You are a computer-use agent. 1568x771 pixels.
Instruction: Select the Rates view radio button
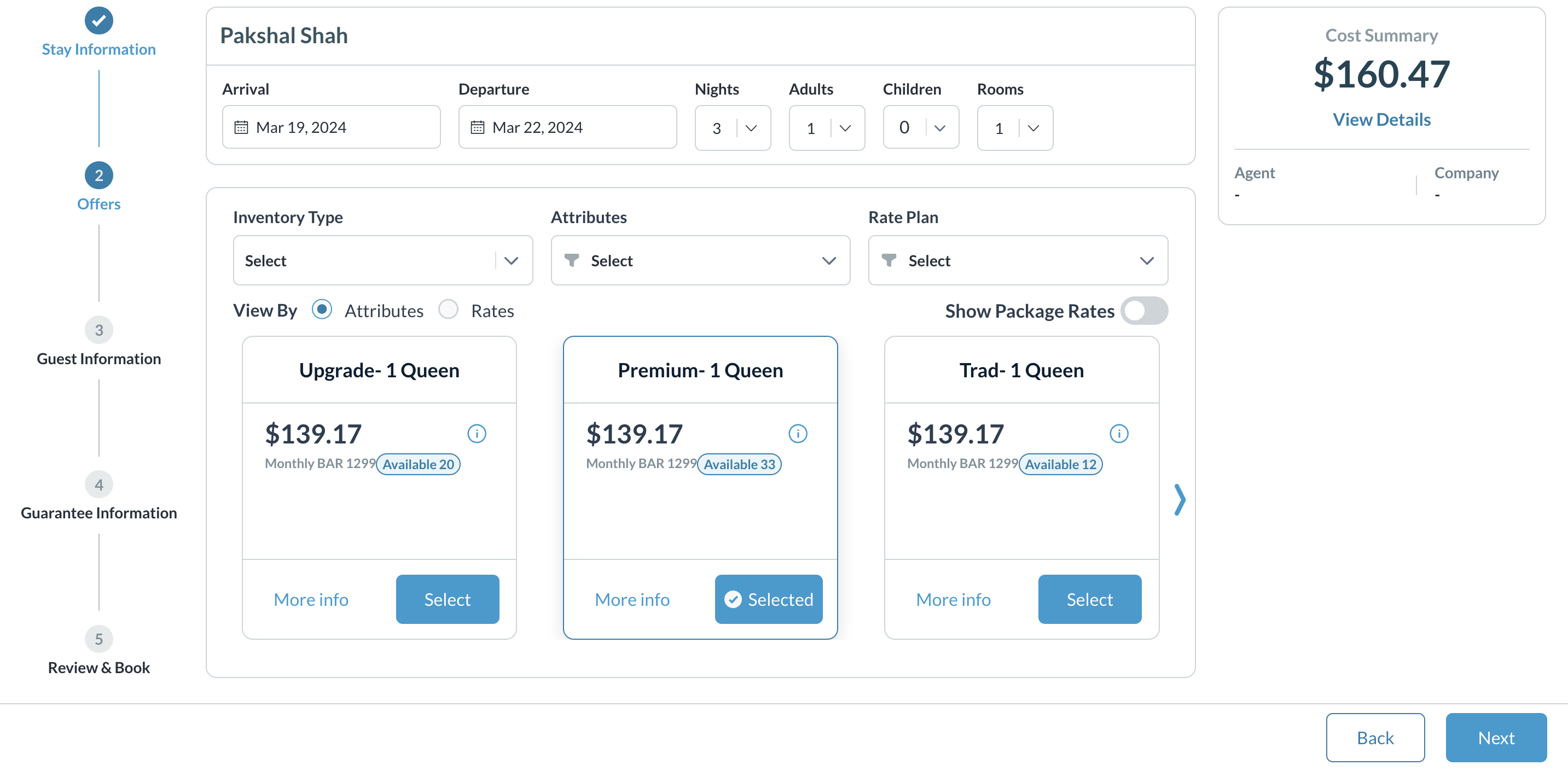(449, 309)
